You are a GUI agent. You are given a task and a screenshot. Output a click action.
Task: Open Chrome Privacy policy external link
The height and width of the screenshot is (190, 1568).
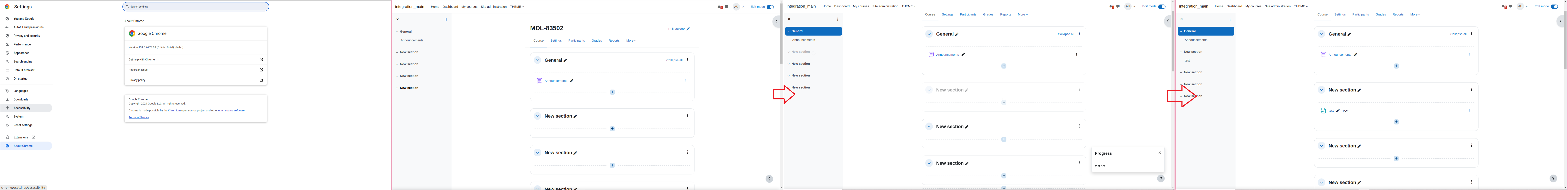click(195, 80)
